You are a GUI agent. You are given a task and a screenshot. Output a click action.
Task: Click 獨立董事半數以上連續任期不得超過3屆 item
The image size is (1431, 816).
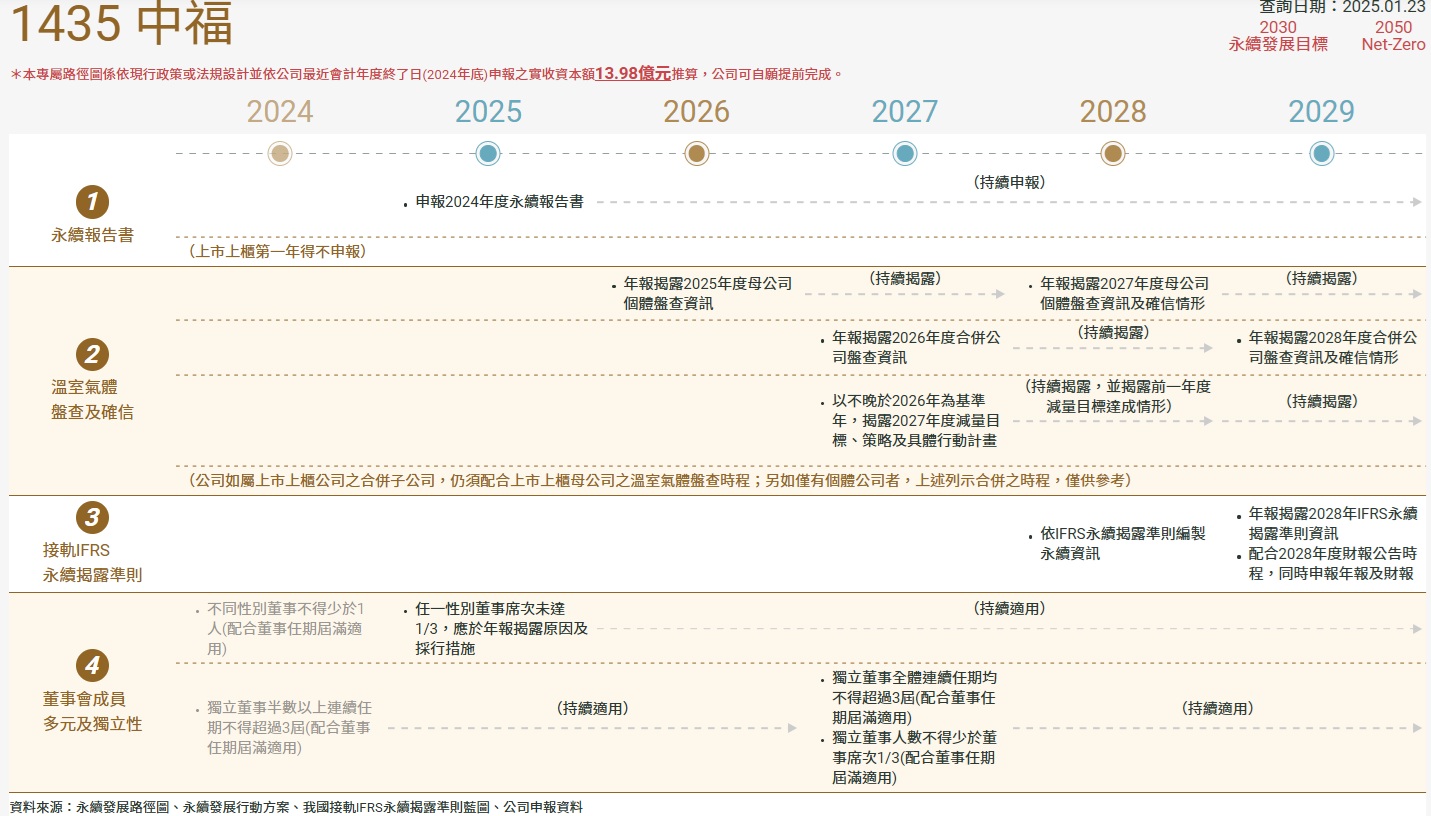pyautogui.click(x=289, y=727)
